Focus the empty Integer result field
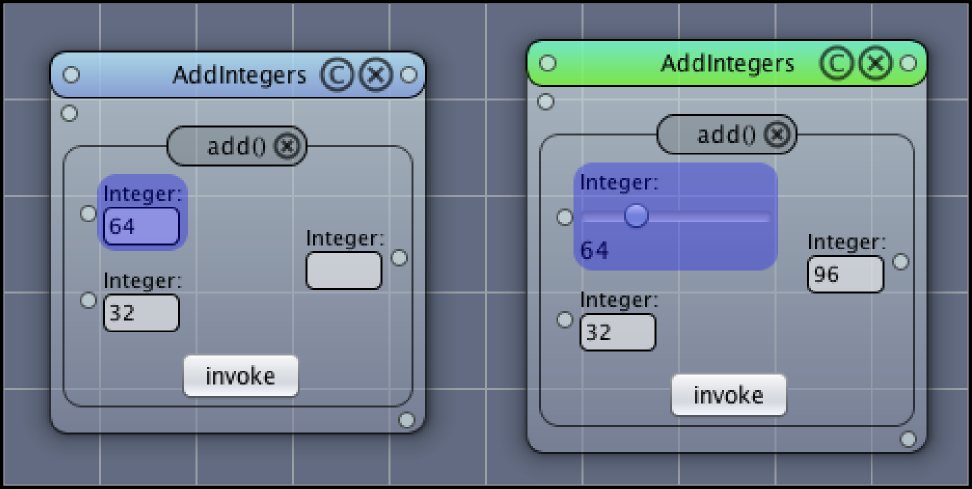 (x=344, y=270)
